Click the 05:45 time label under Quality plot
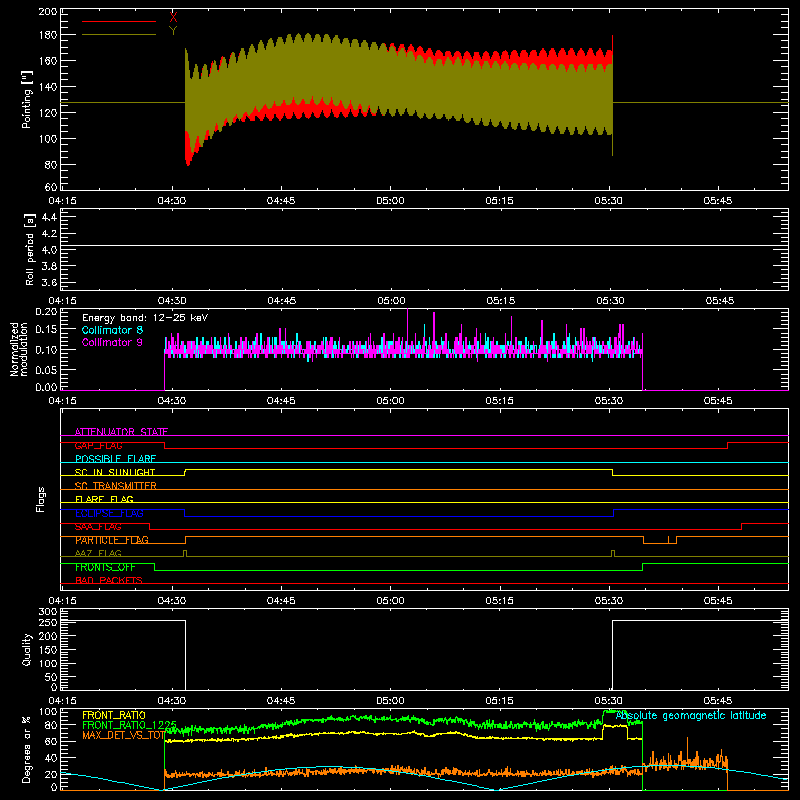The height and width of the screenshot is (800, 800). click(718, 701)
